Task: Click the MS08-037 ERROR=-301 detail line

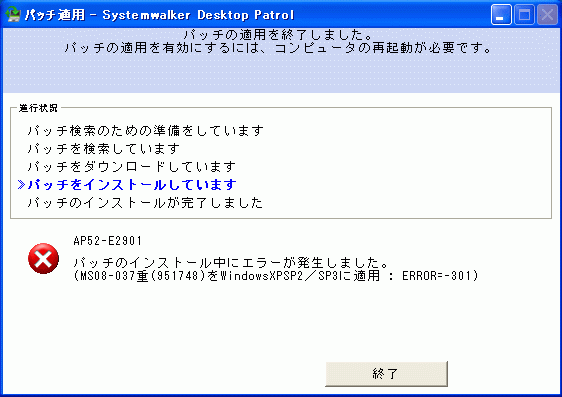Action: (276, 276)
